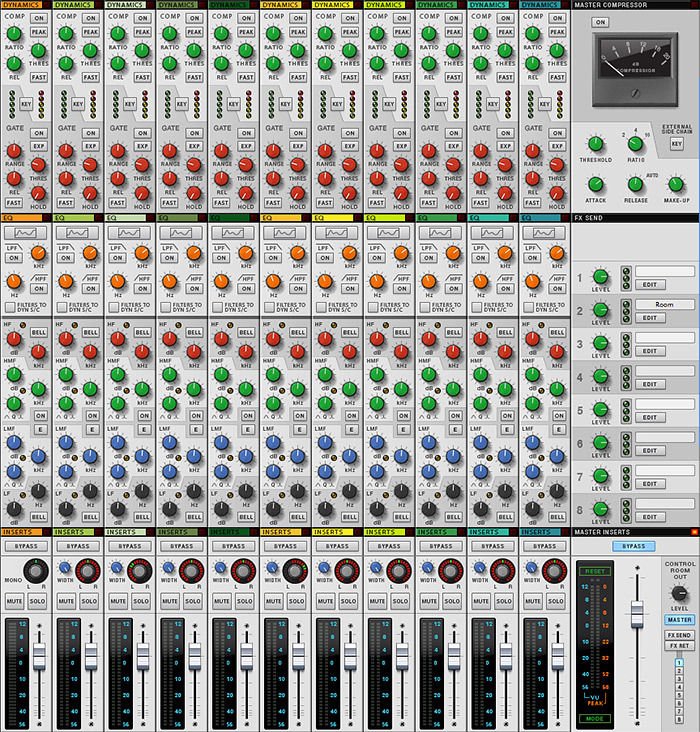Click the Master Compressor Ratio knob

tap(636, 143)
